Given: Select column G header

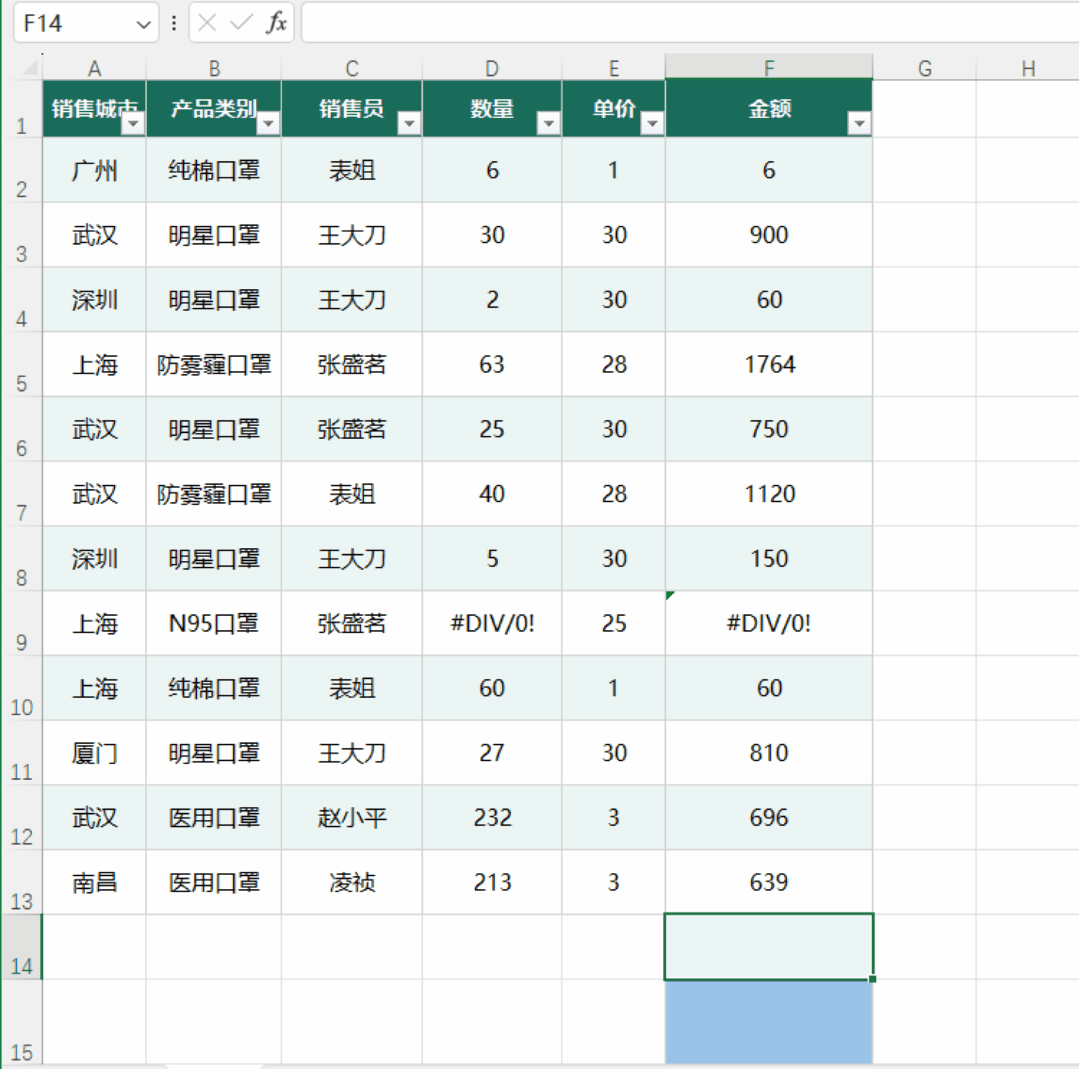Looking at the screenshot, I should 925,68.
